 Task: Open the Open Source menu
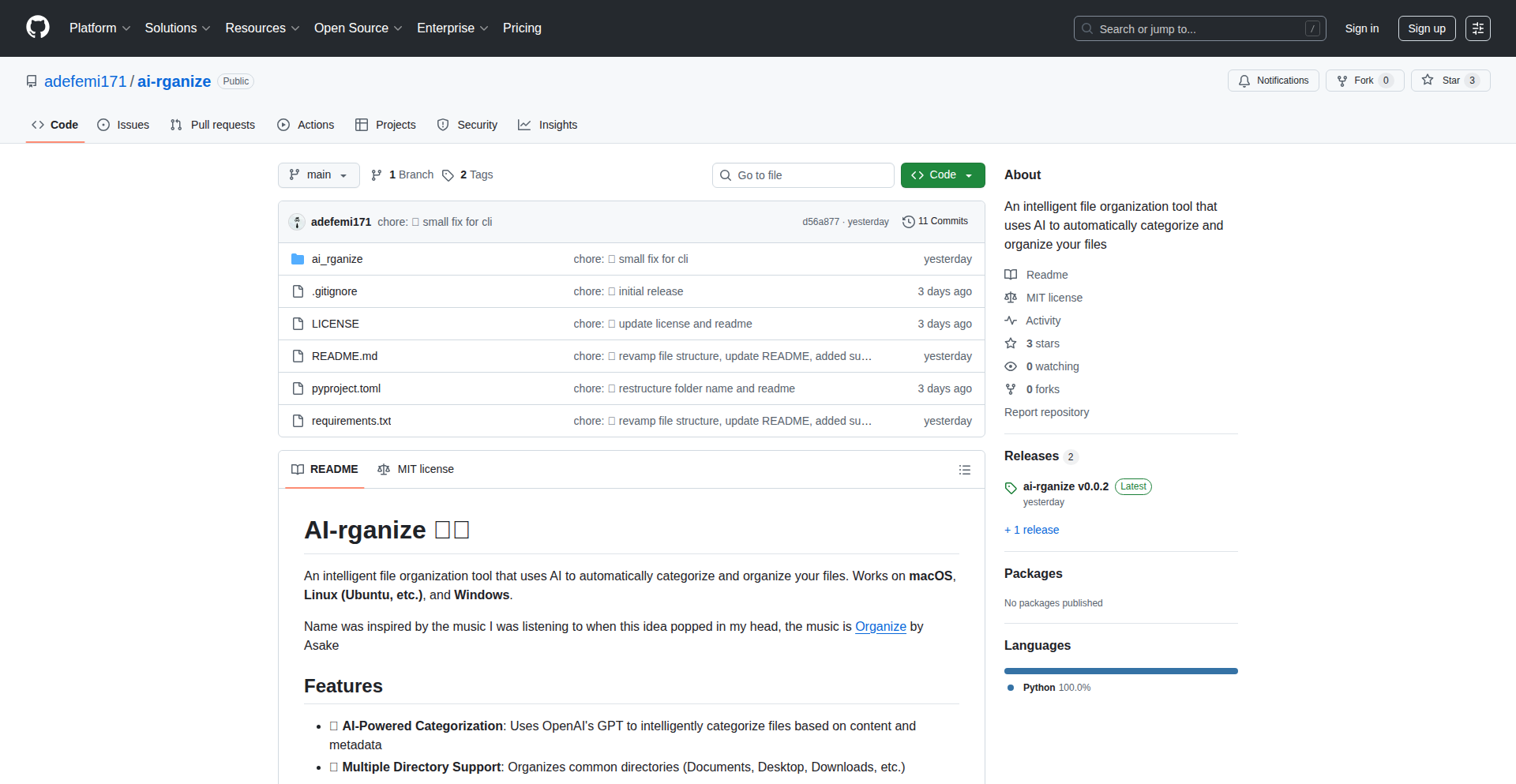click(x=358, y=28)
